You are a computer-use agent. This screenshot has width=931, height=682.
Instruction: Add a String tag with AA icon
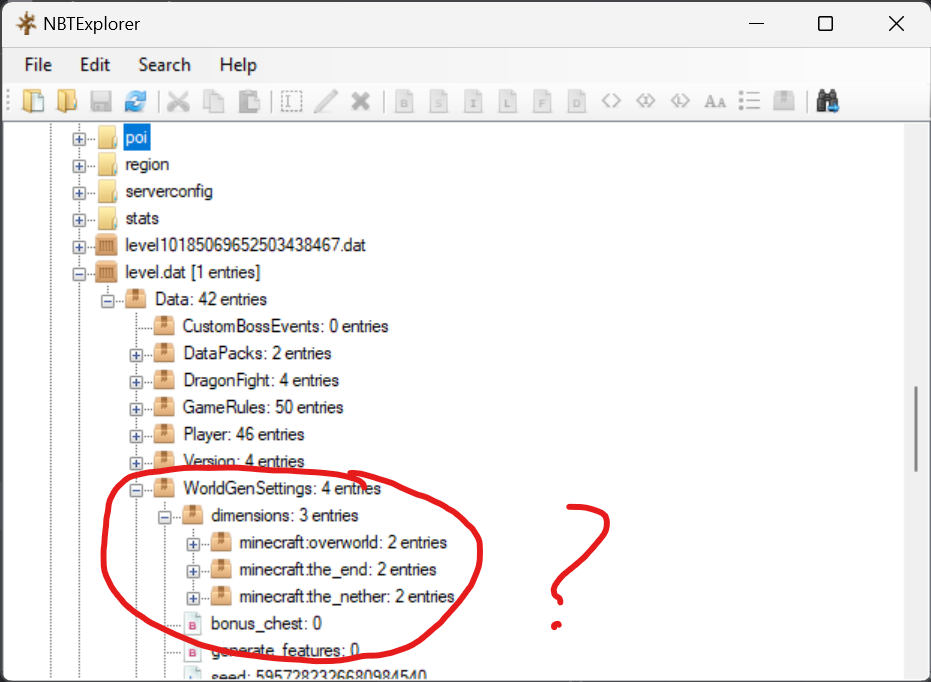tap(714, 101)
